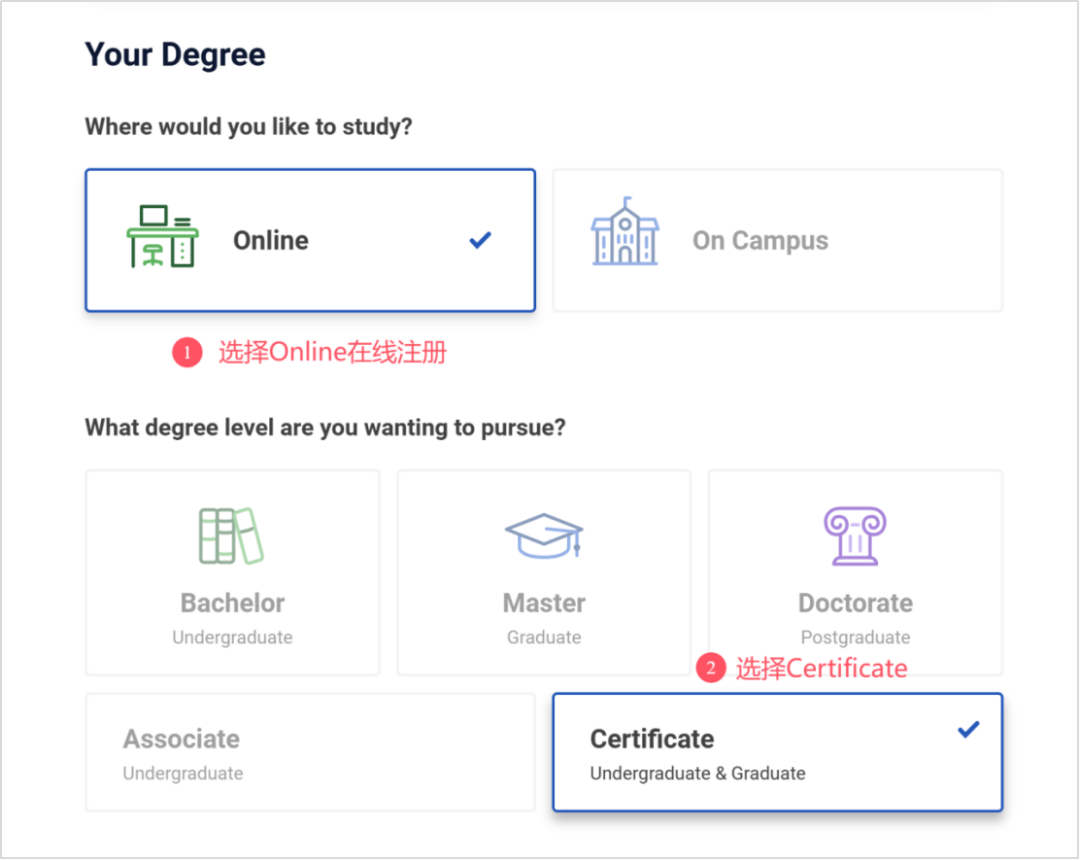The width and height of the screenshot is (1080, 860).
Task: Click the Certificate title text
Action: coord(652,739)
